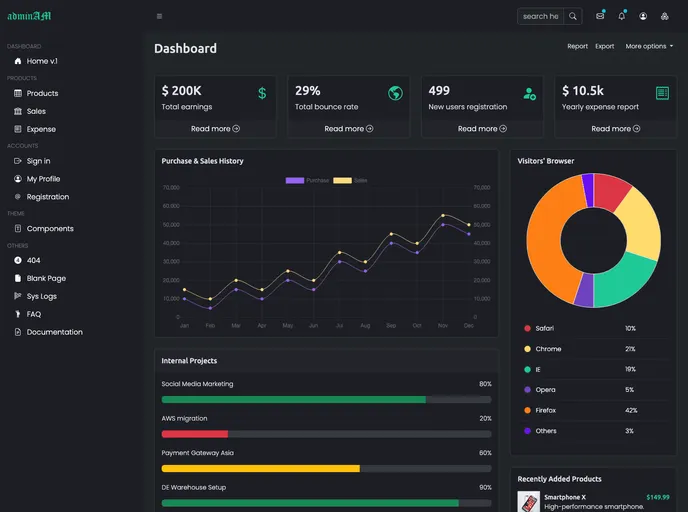Toggle the Sales legend in chart
Screen dimensions: 688x512
[350, 180]
